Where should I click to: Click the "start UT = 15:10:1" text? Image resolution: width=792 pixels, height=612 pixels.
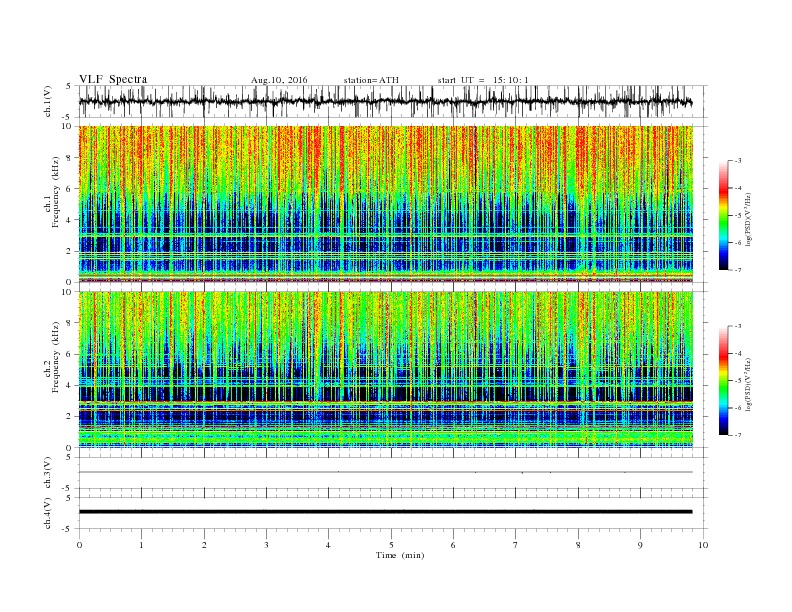click(483, 80)
